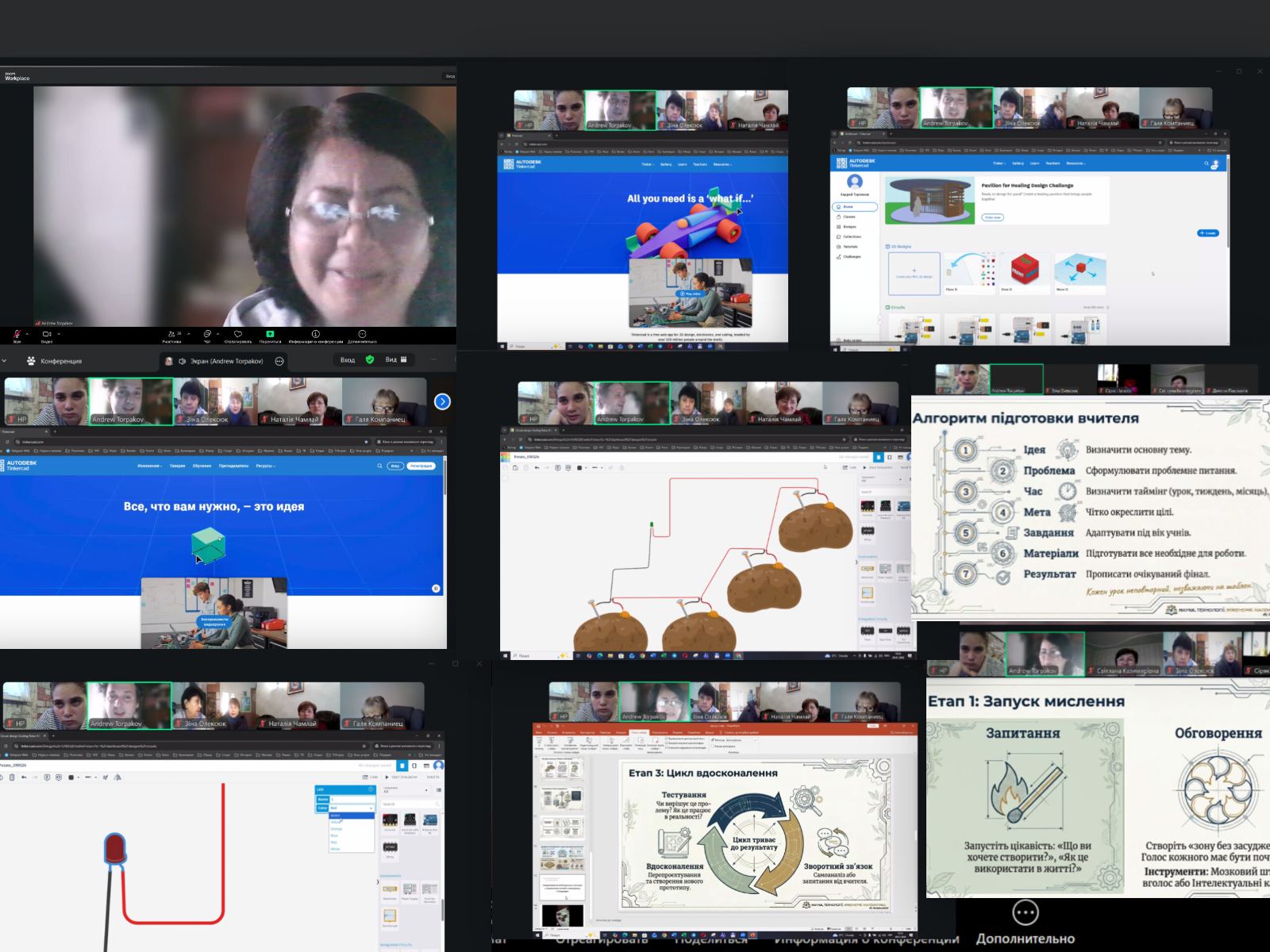Click the green security shield icon
1270x952 pixels.
click(369, 360)
